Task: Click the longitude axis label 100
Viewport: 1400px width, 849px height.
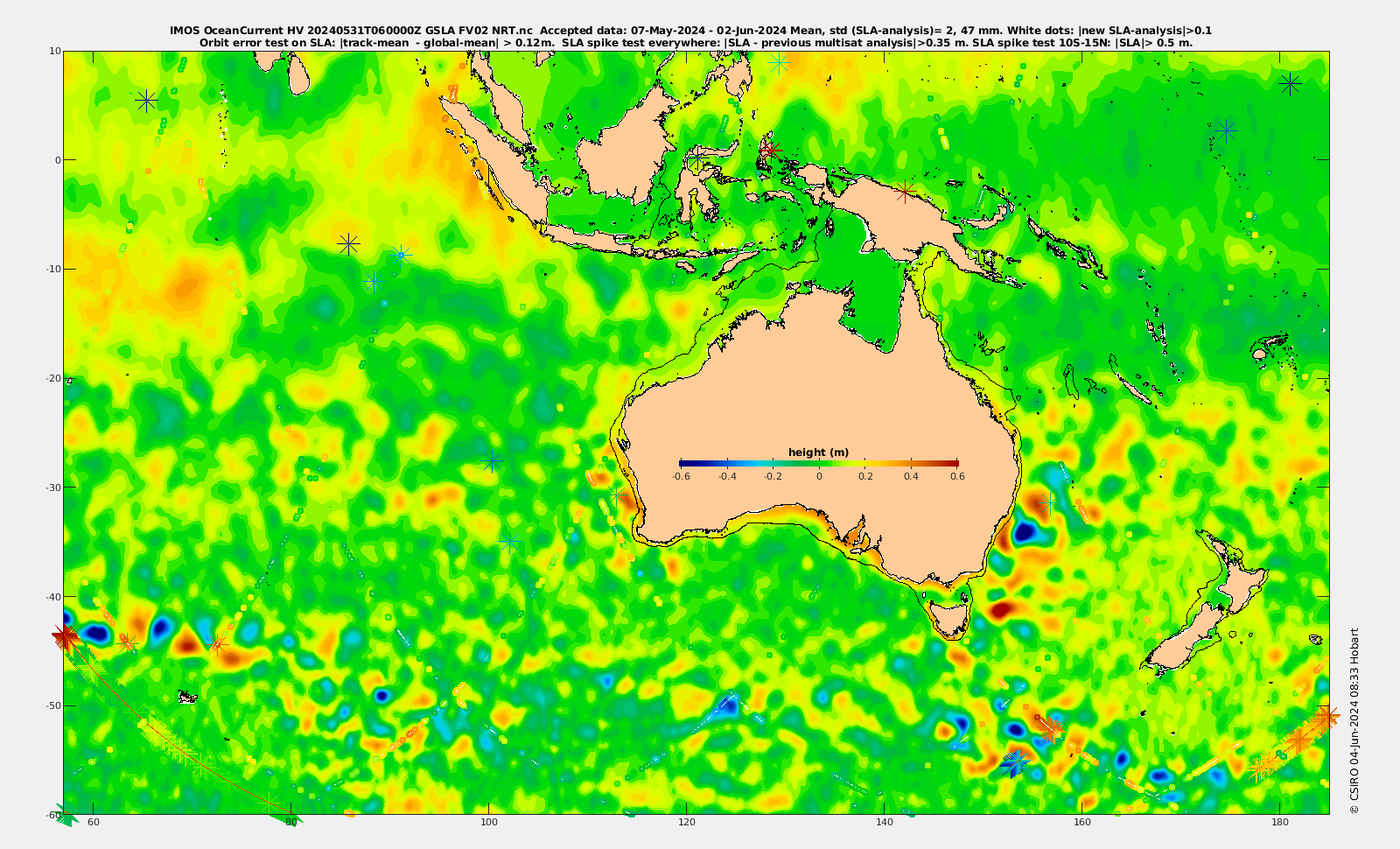Action: (x=489, y=823)
